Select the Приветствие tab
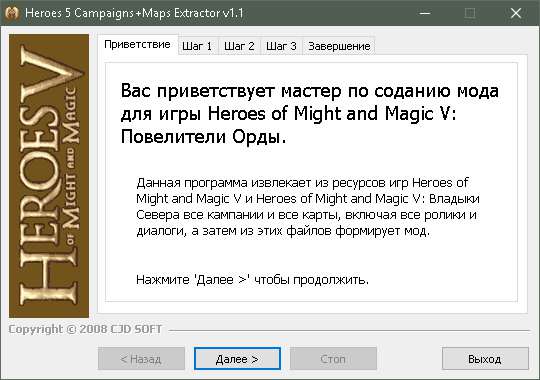540x380 pixels. [137, 44]
